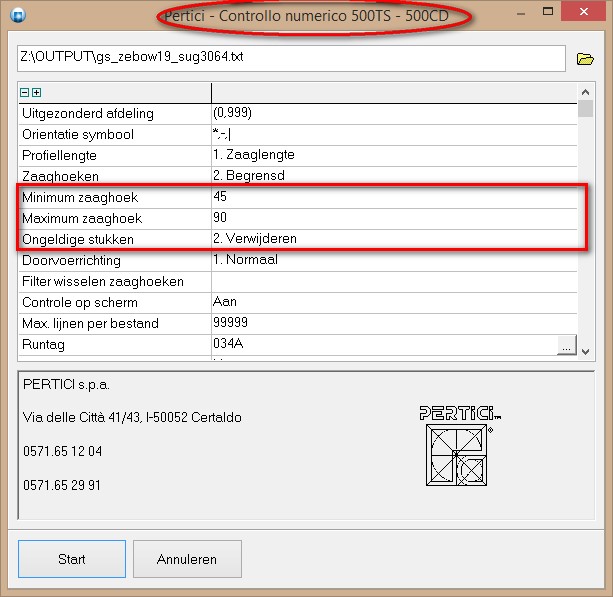Click the Annuleren button

tap(187, 559)
